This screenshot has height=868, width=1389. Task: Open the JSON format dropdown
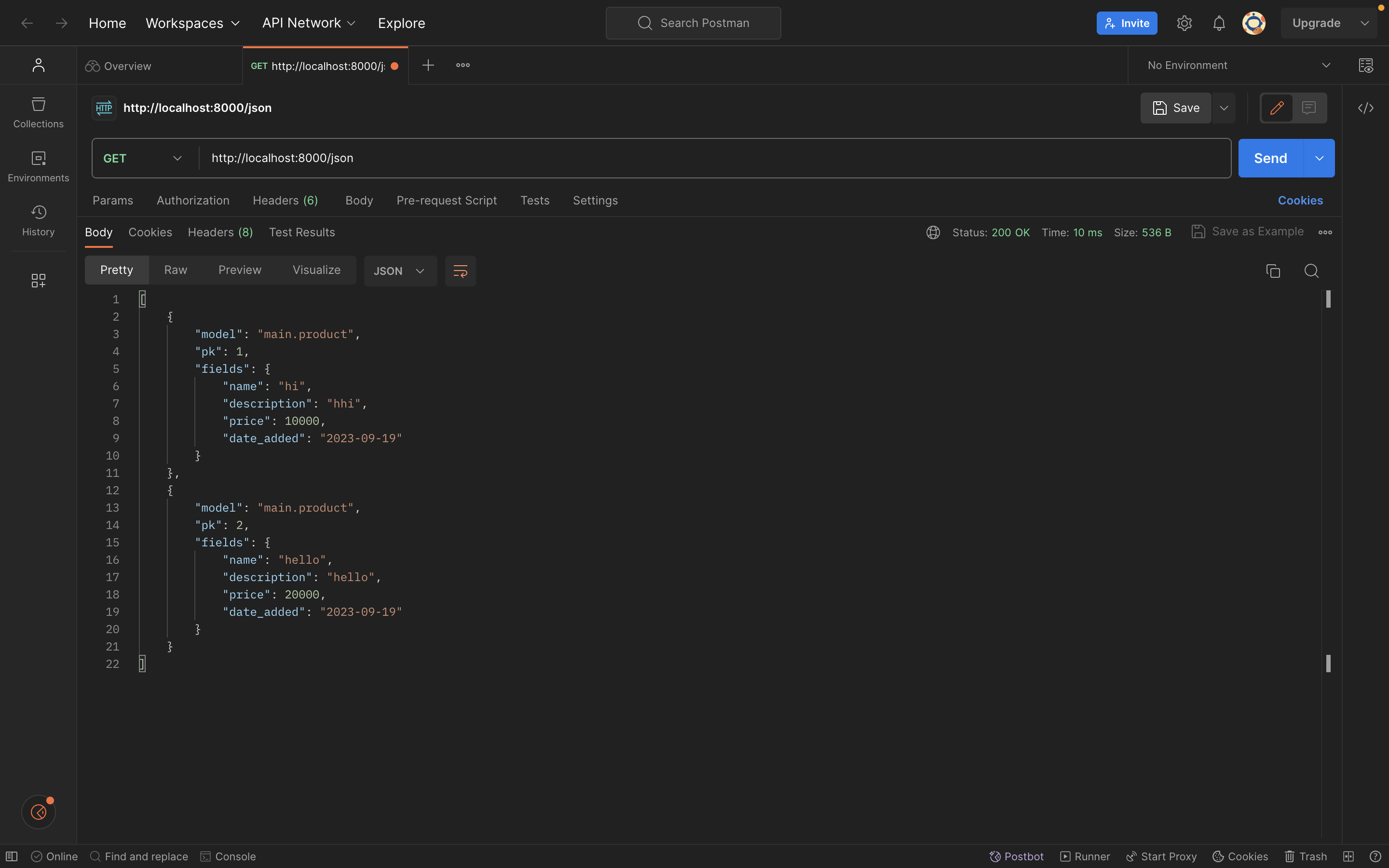tap(399, 271)
